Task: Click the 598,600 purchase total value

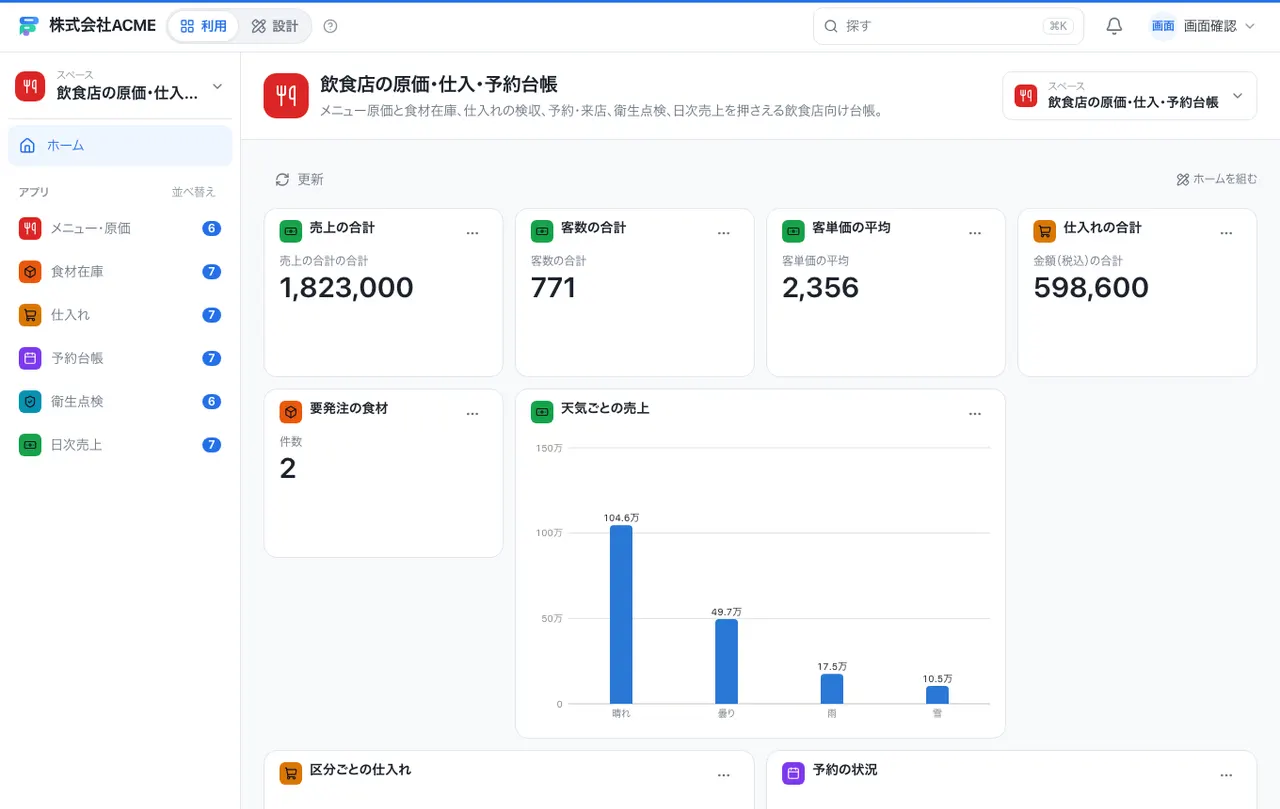Action: tap(1091, 288)
